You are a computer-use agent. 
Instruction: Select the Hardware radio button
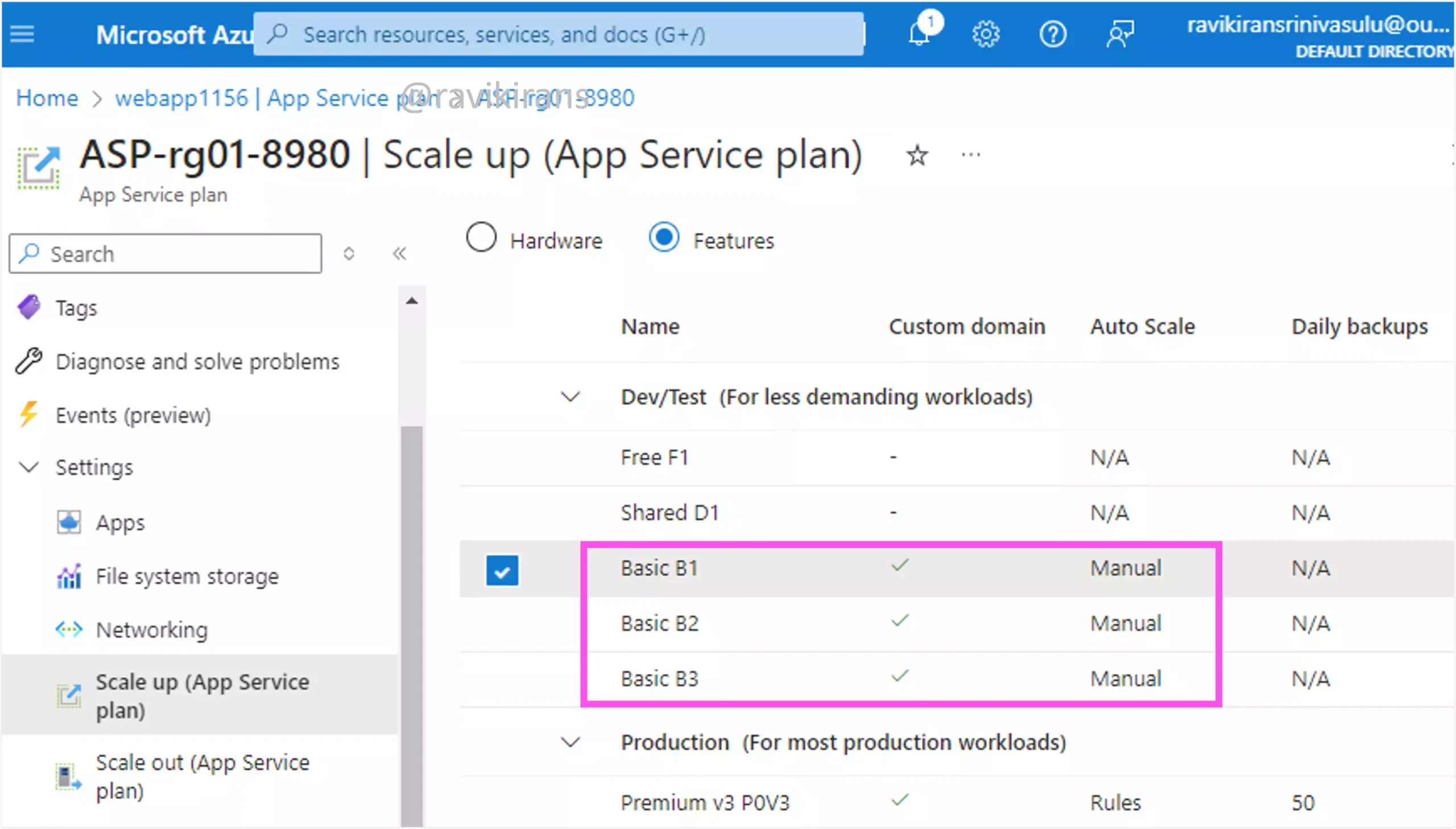click(x=481, y=240)
